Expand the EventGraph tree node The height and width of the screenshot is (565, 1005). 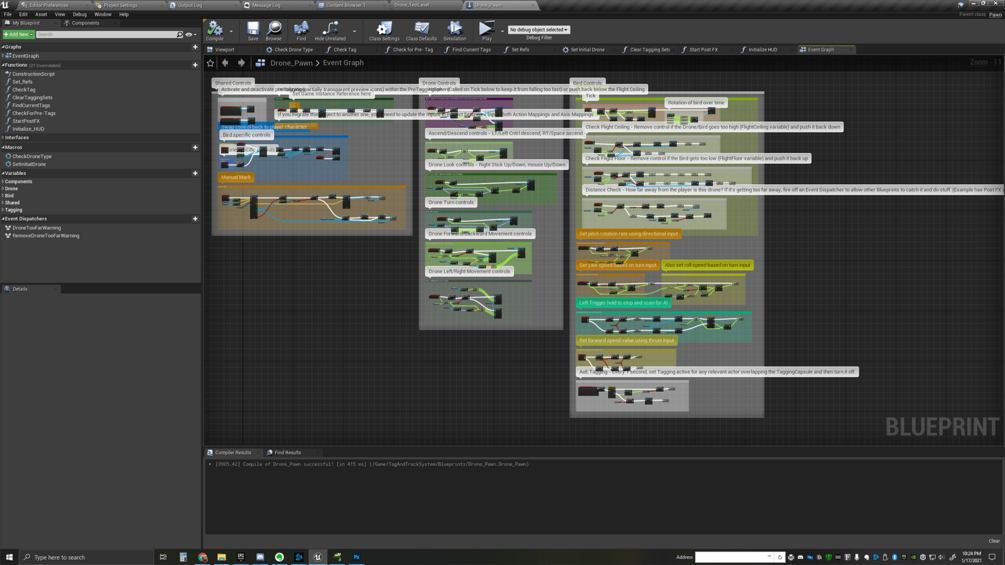(x=3, y=56)
